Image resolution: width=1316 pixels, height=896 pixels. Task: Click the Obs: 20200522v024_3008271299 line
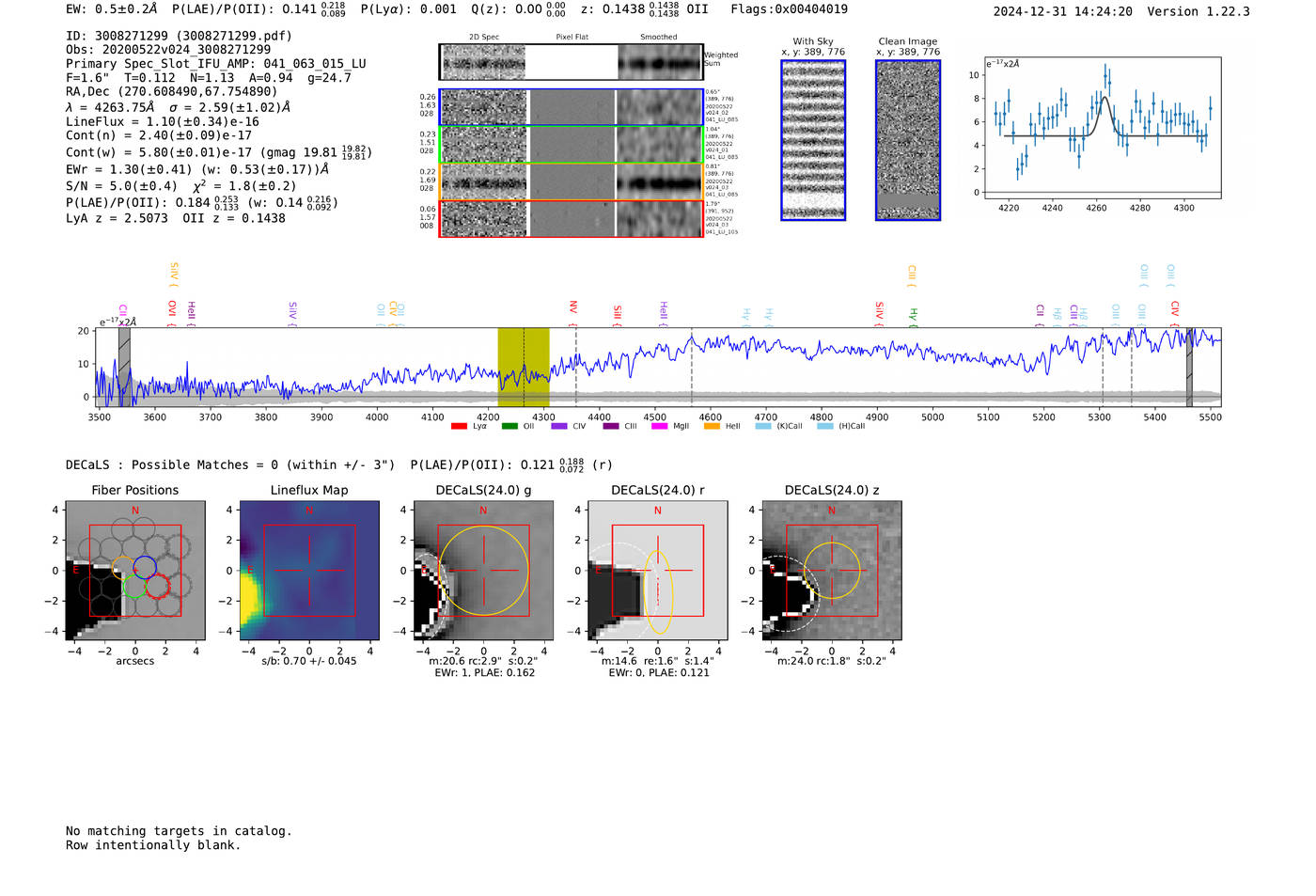(168, 50)
